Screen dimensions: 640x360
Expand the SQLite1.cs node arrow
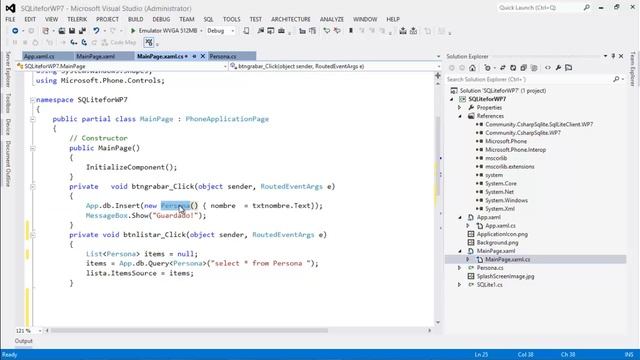pos(460,285)
